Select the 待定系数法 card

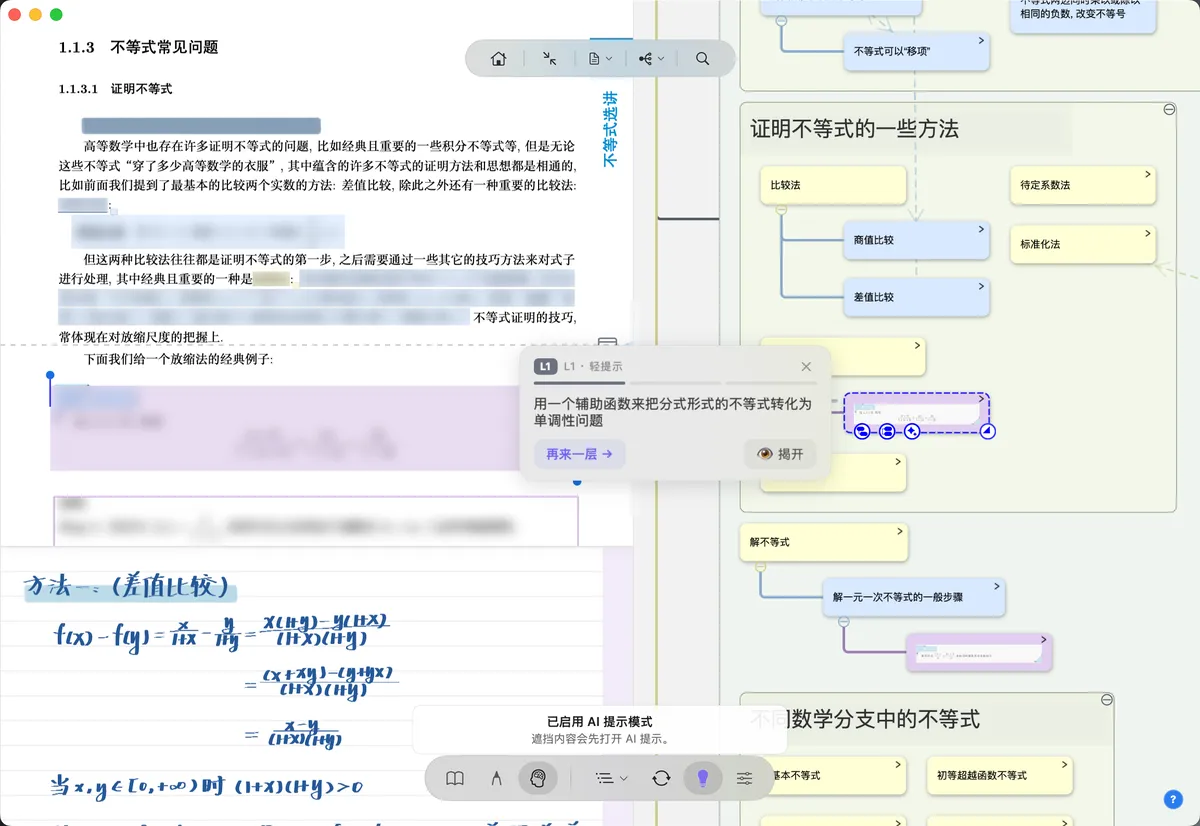pos(1083,185)
